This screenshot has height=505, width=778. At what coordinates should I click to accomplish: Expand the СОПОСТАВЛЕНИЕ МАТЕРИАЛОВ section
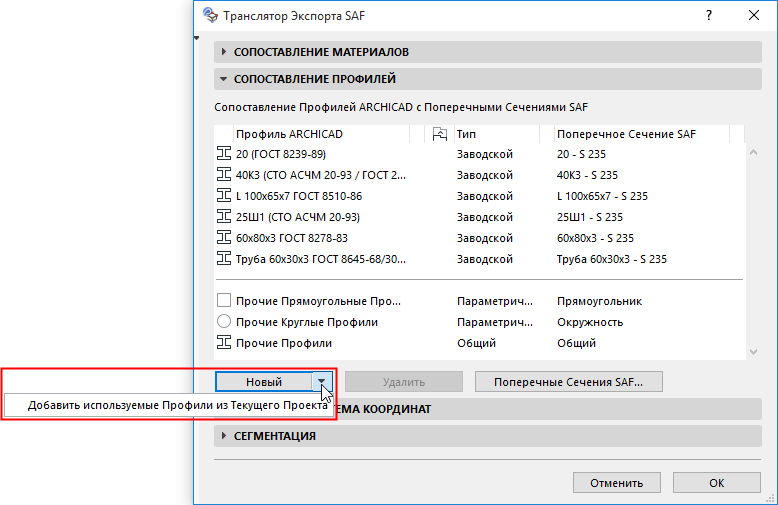pyautogui.click(x=487, y=52)
